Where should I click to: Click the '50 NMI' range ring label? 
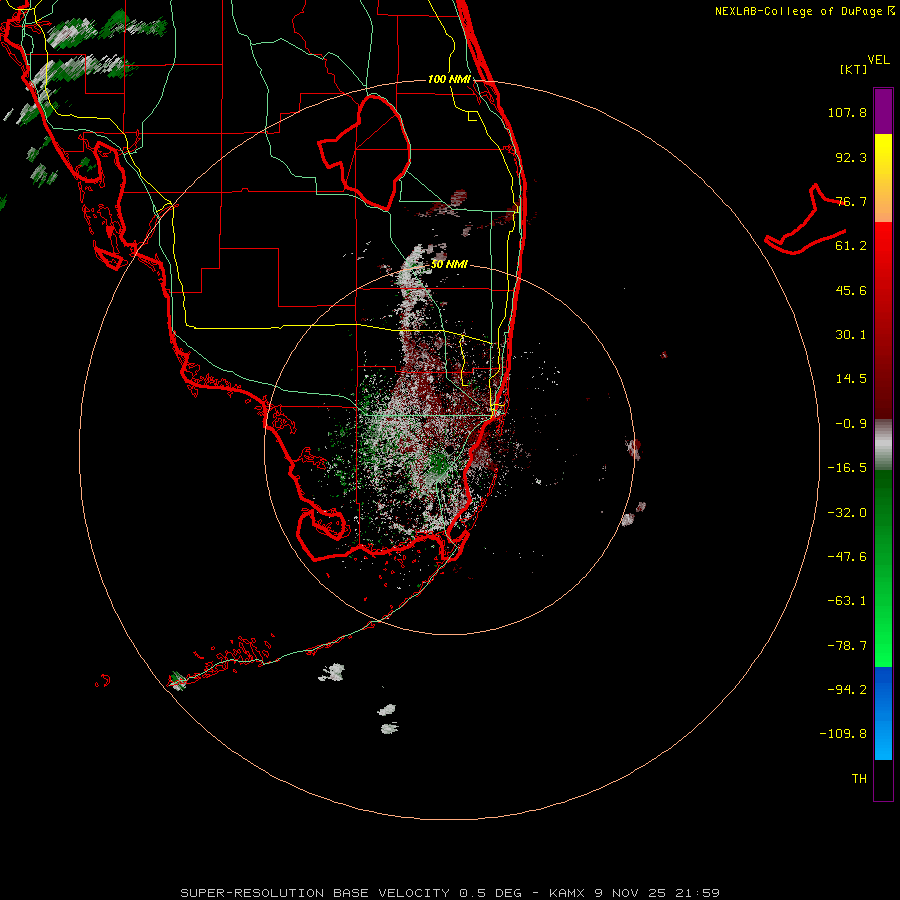(449, 264)
